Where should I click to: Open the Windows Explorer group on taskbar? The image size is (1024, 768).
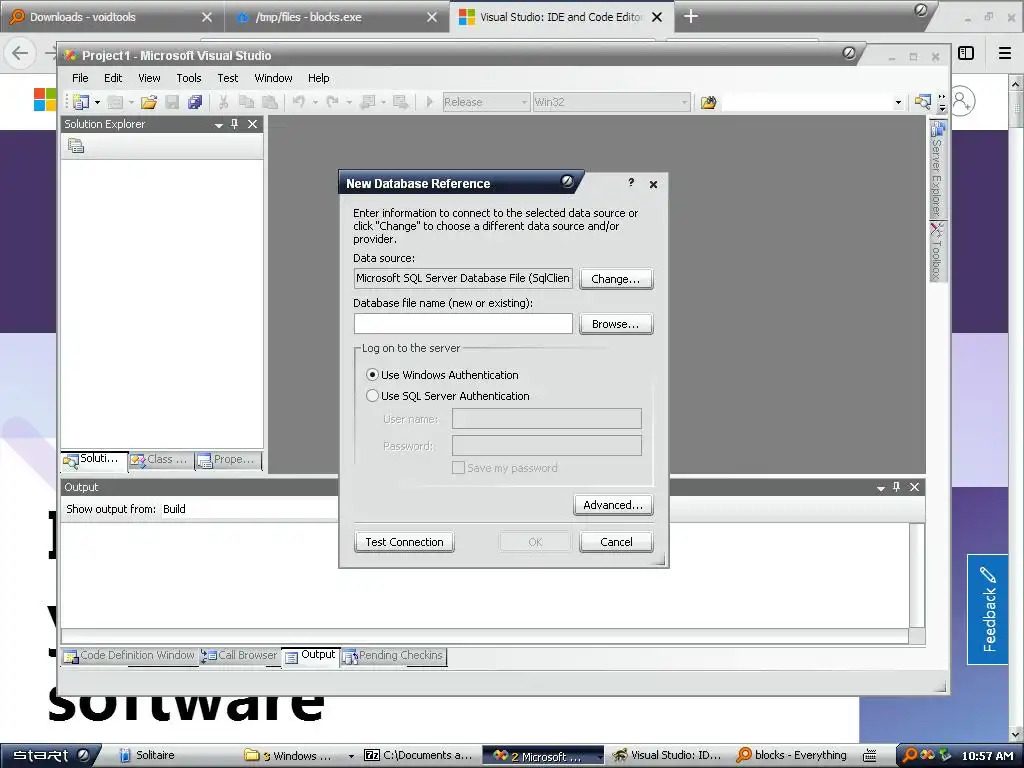point(299,756)
